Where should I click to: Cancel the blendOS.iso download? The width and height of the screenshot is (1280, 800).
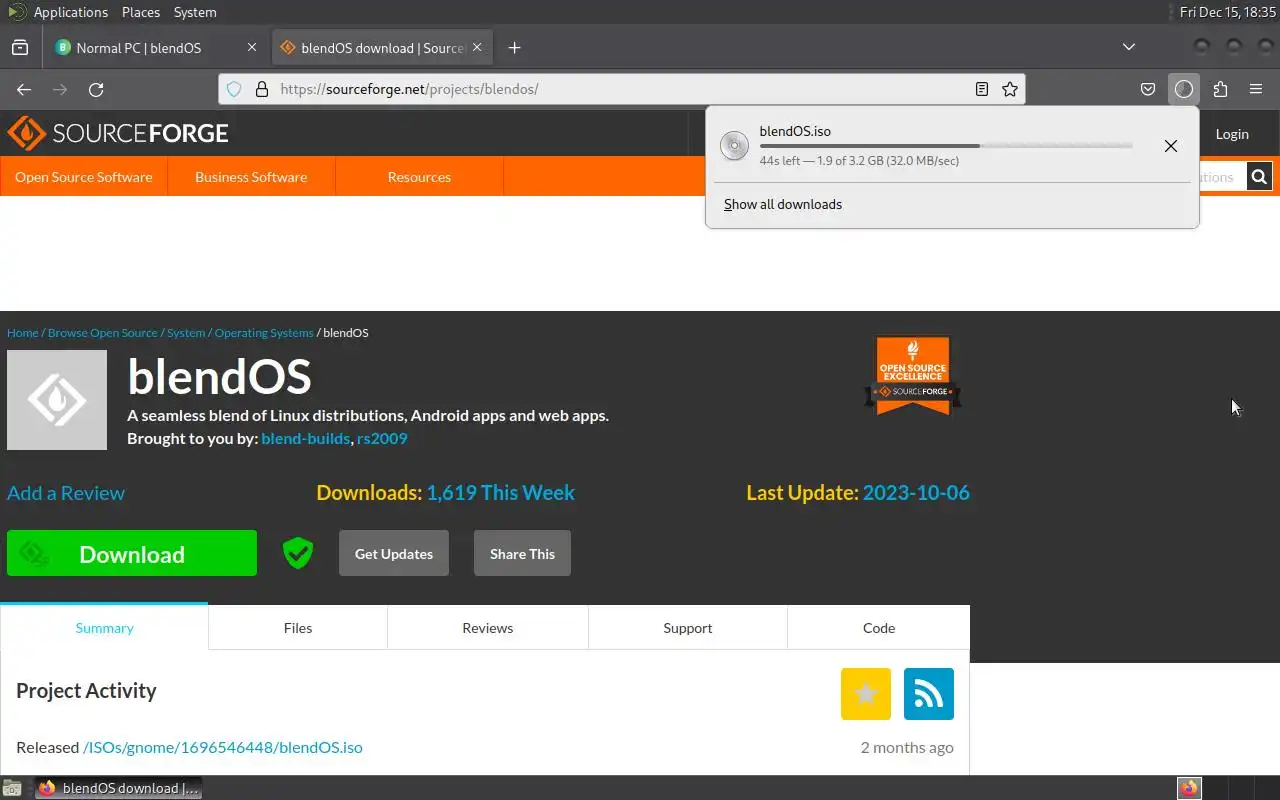[x=1171, y=146]
